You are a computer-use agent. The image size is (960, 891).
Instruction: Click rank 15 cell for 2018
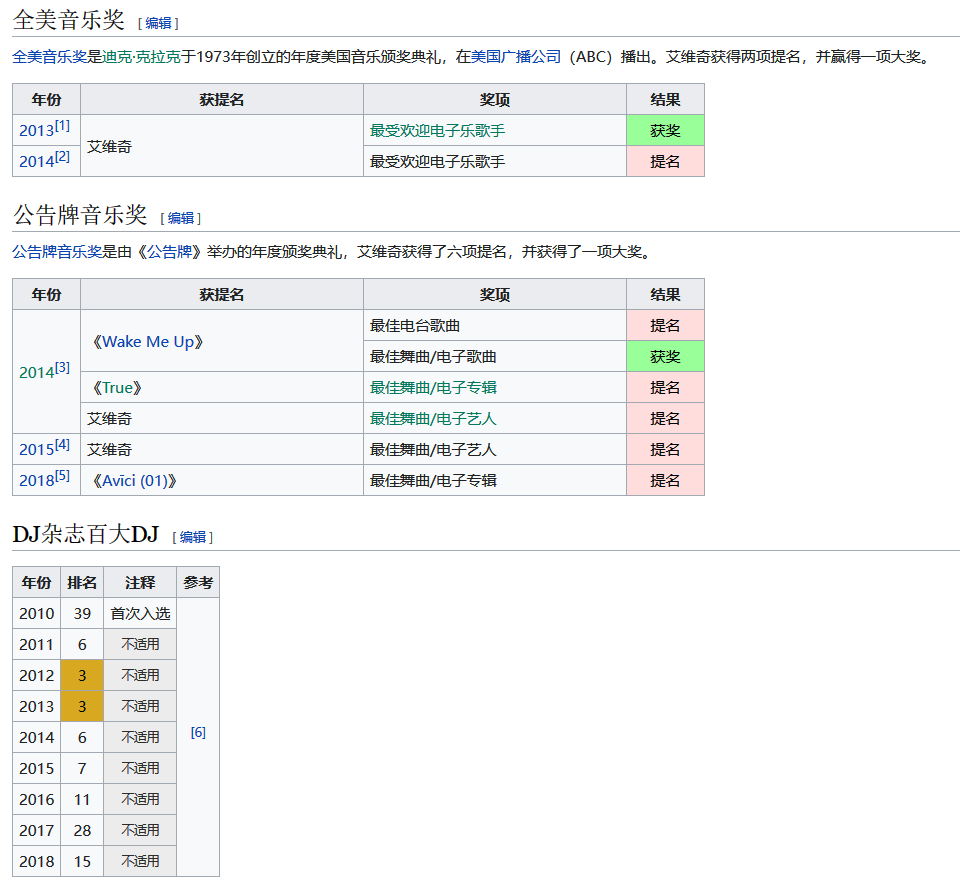(82, 862)
